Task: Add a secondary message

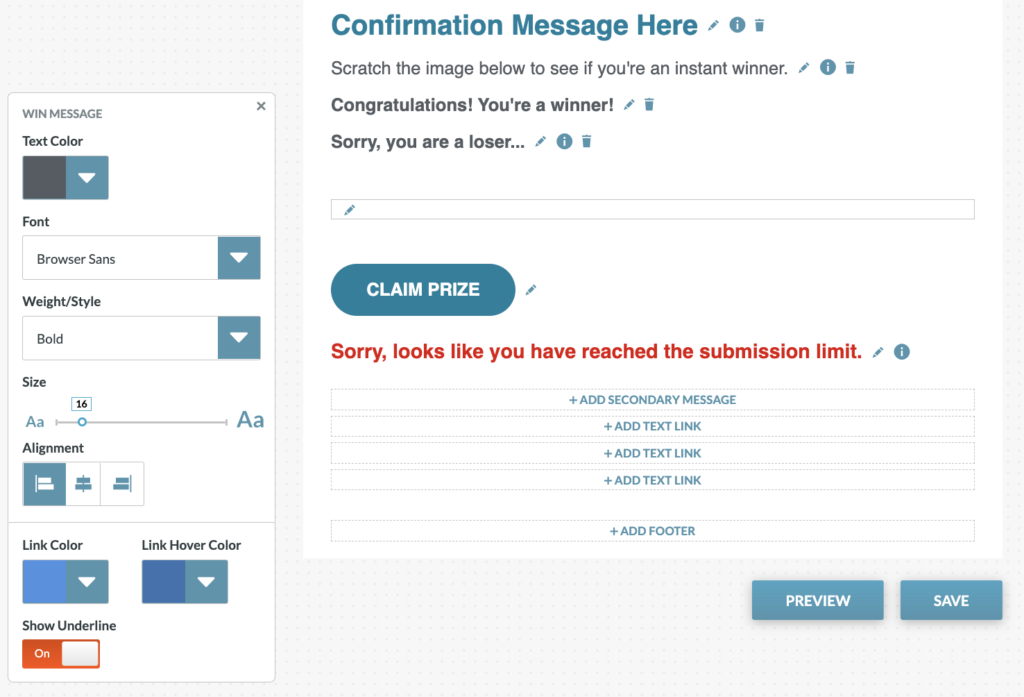Action: click(x=652, y=400)
